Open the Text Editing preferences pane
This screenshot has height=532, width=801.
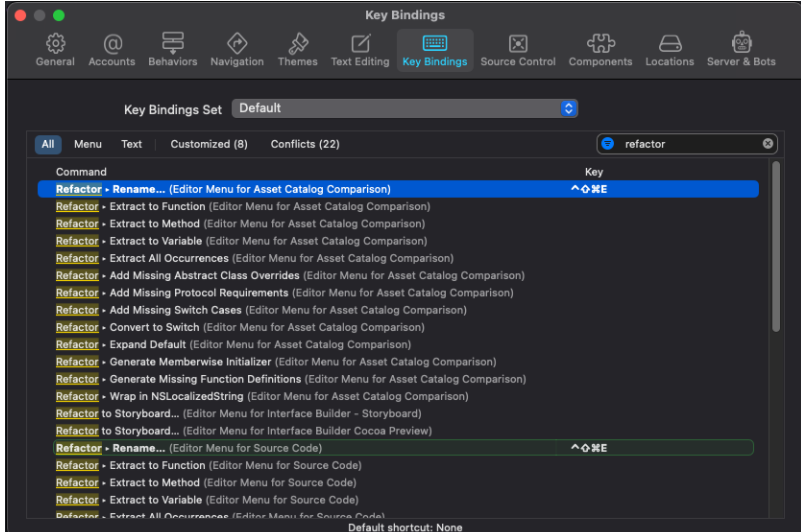click(x=360, y=50)
